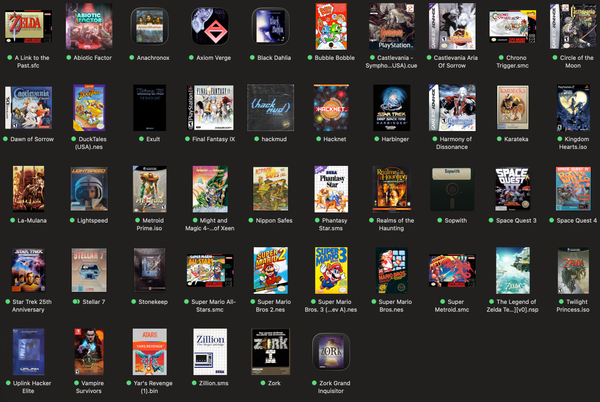Click the Twilight Princess.iso cover

[573, 270]
